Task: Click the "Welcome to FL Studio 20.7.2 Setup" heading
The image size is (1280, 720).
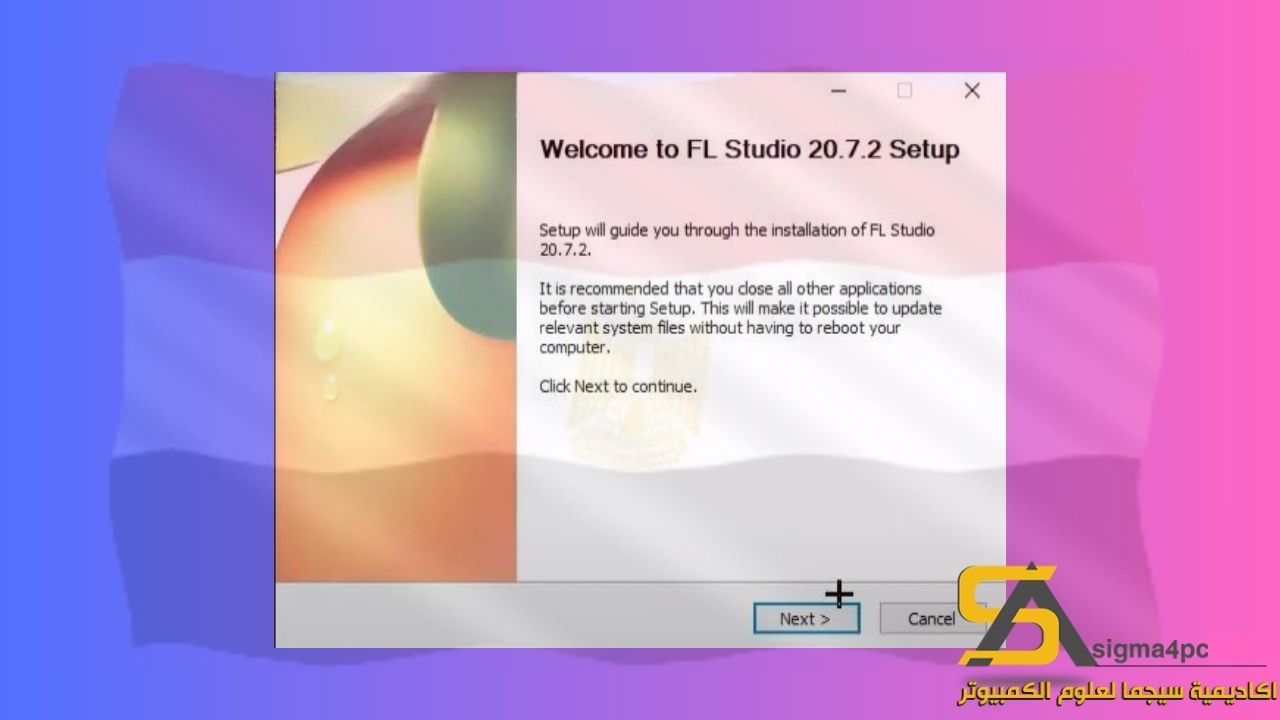Action: (749, 150)
